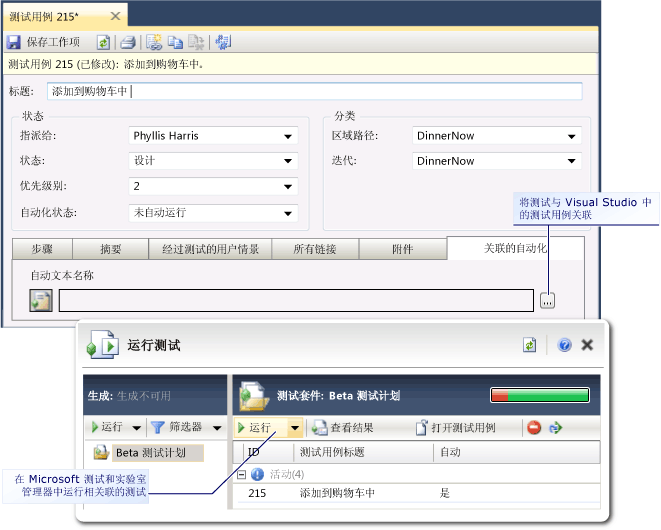Click the View Results icon
661x530 pixels.
[x=320, y=428]
